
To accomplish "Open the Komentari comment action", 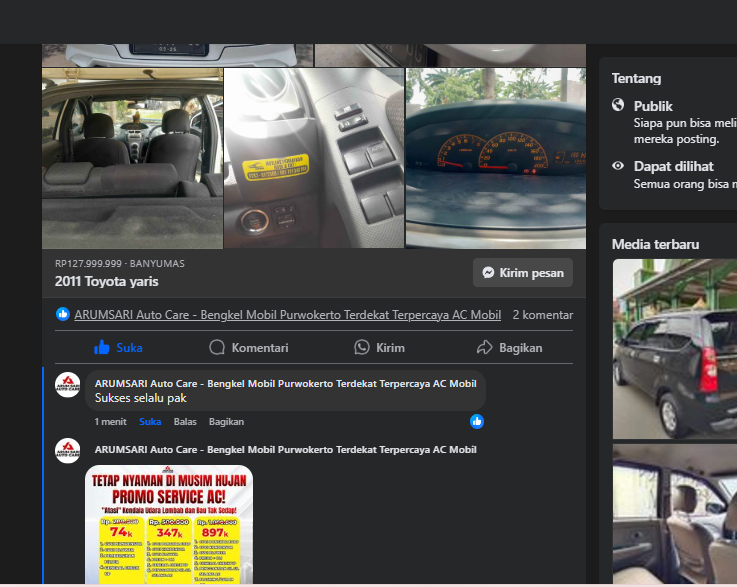I will point(249,348).
